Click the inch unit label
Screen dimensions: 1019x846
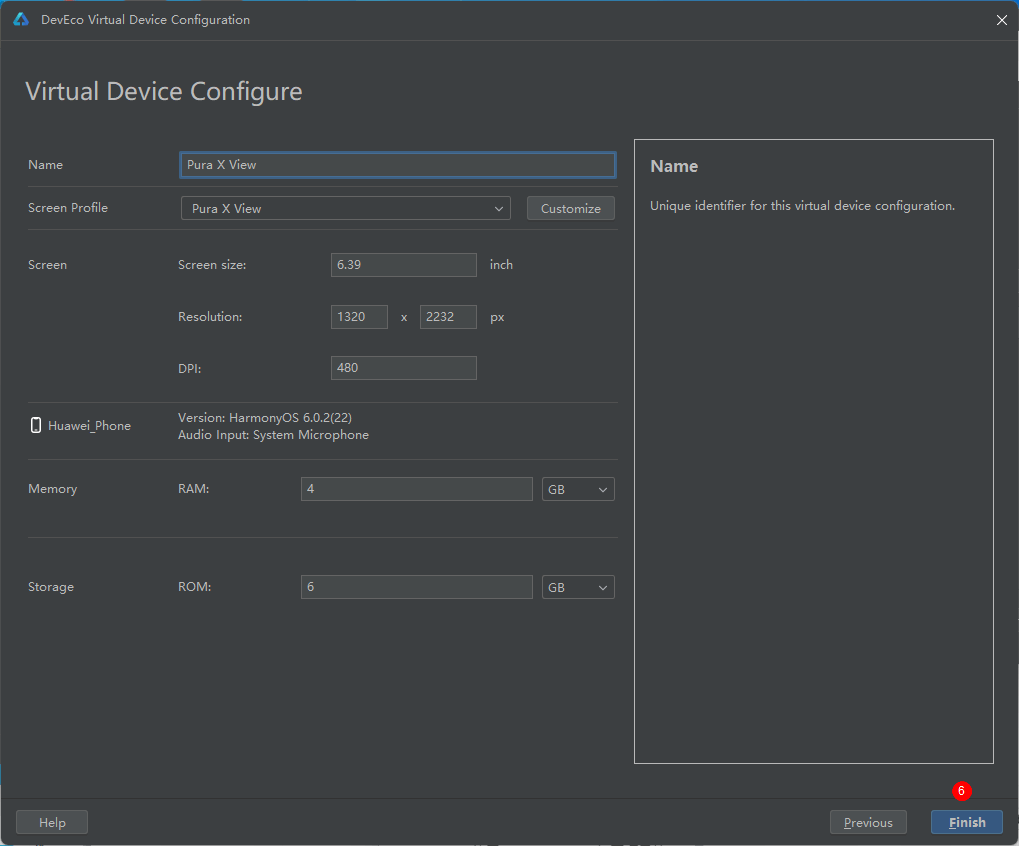501,265
